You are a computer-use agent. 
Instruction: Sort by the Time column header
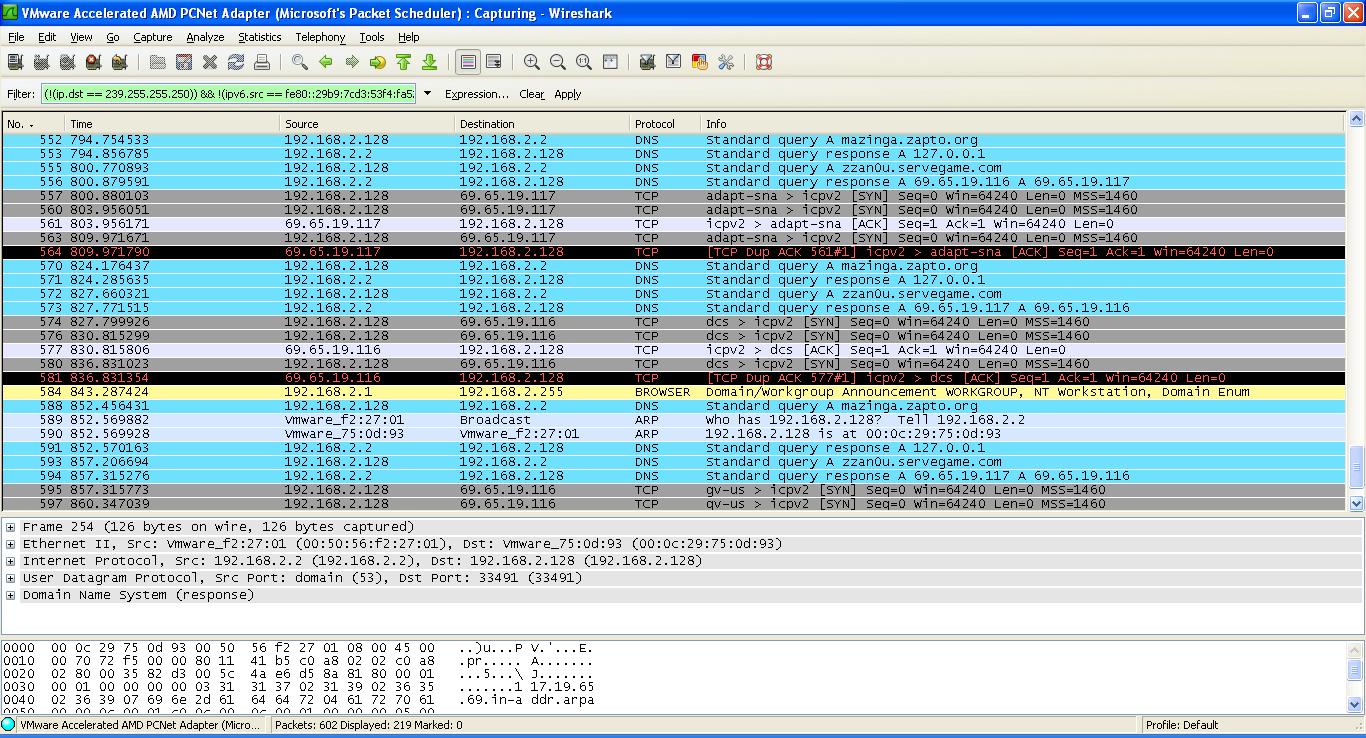coord(172,124)
